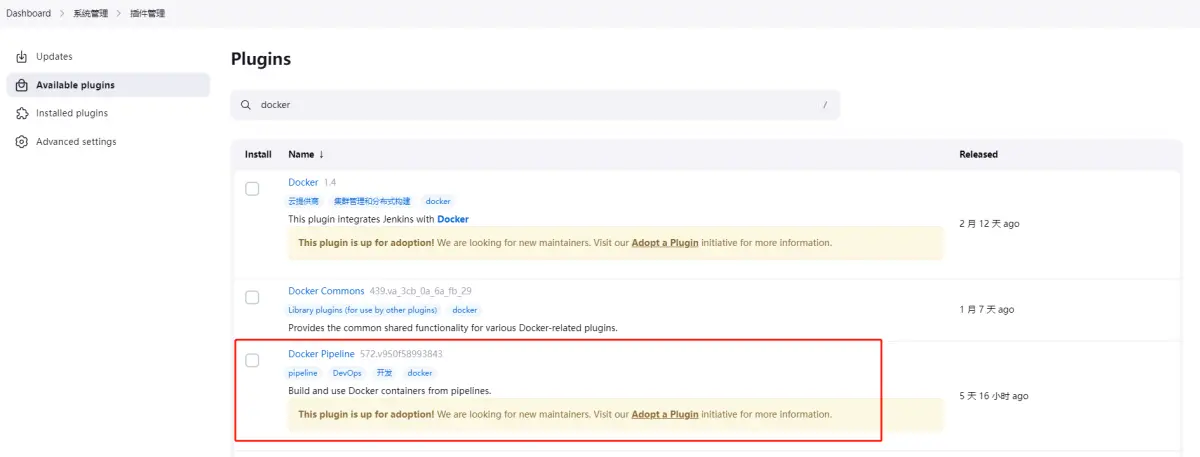Go to Advanced settings
This screenshot has width=1200, height=457.
pyautogui.click(x=108, y=142)
